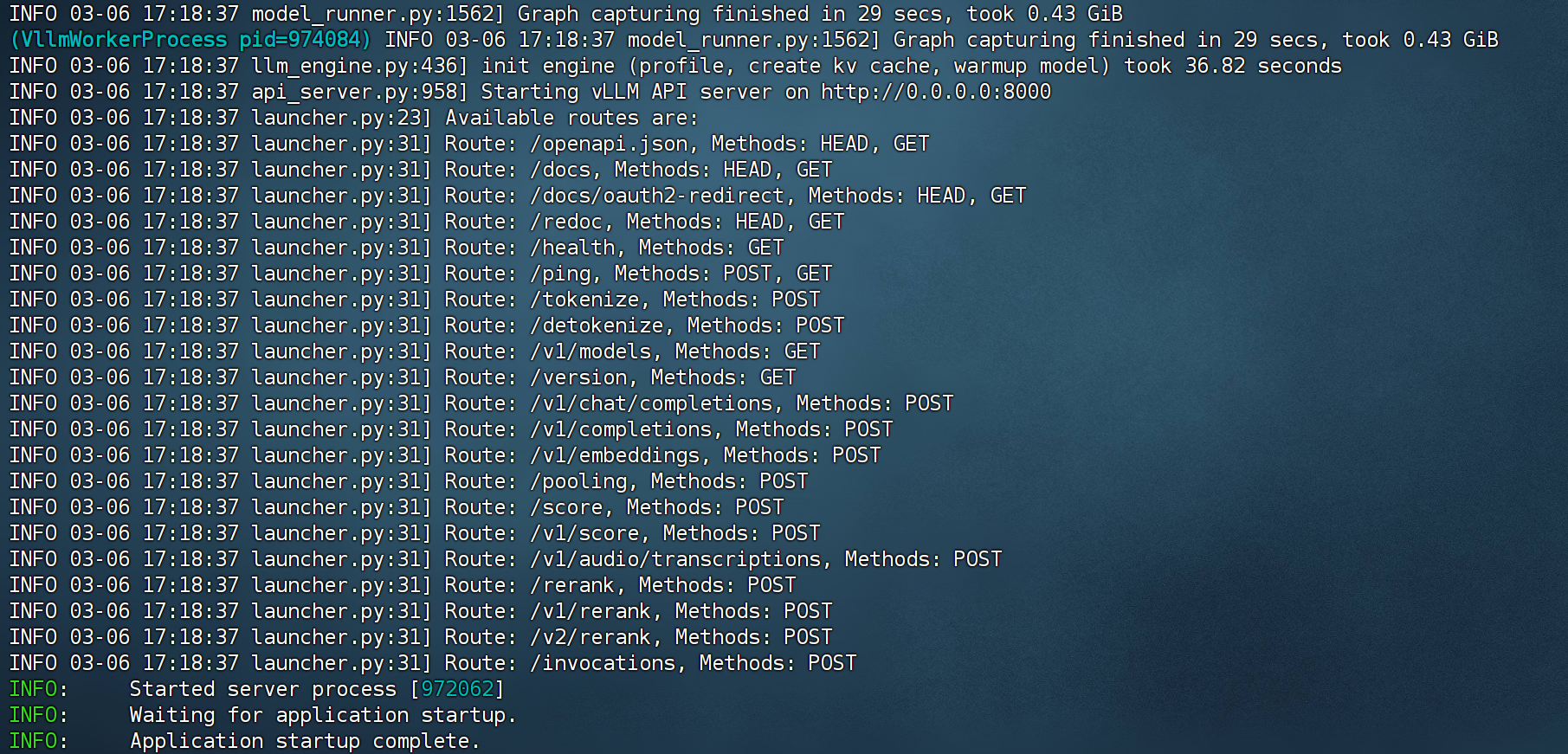This screenshot has width=1568, height=754.
Task: Click the llm_engine.py:436 source reference
Action: [354, 66]
